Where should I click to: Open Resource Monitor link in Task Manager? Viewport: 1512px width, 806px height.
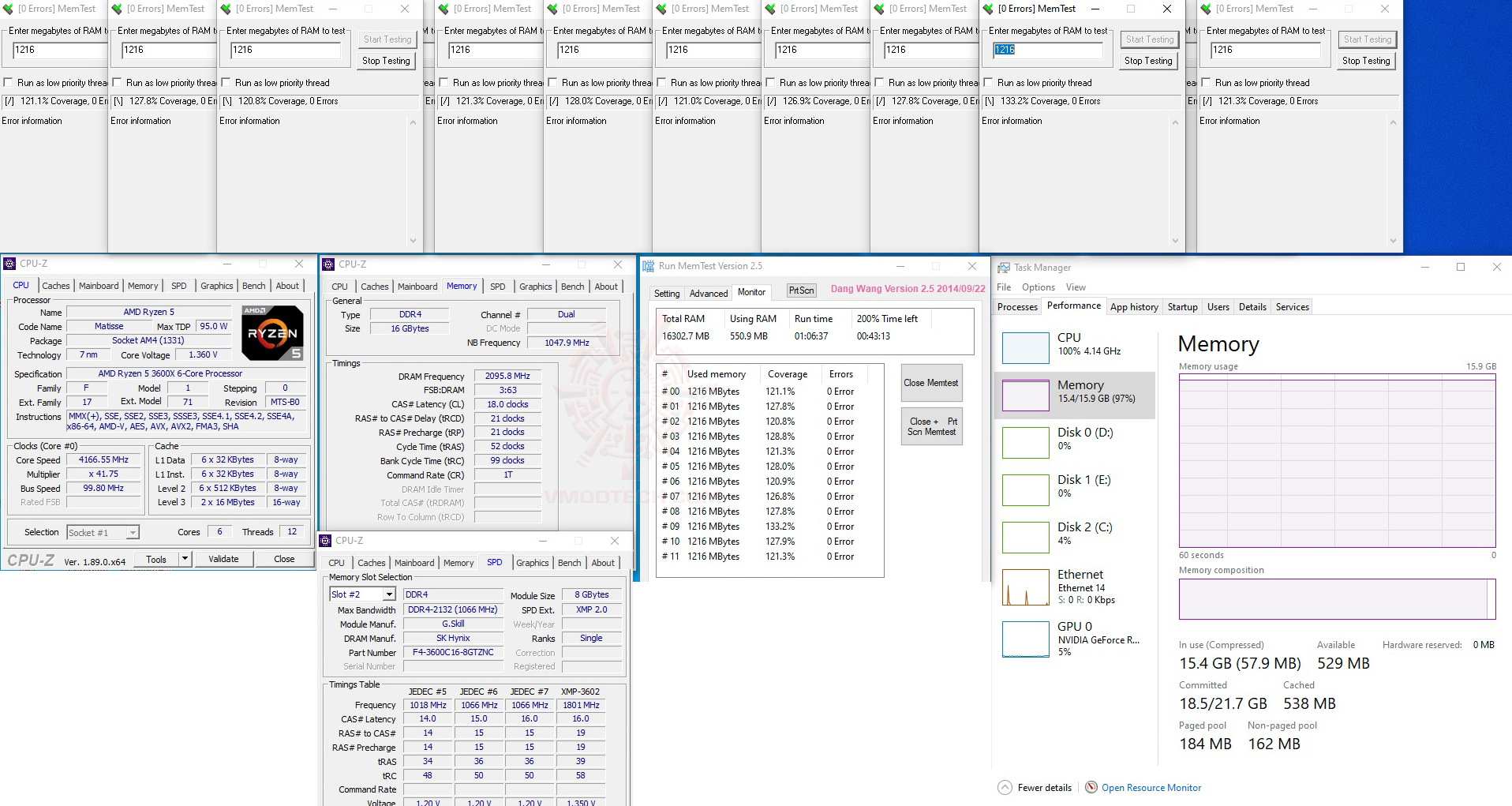tap(1151, 788)
